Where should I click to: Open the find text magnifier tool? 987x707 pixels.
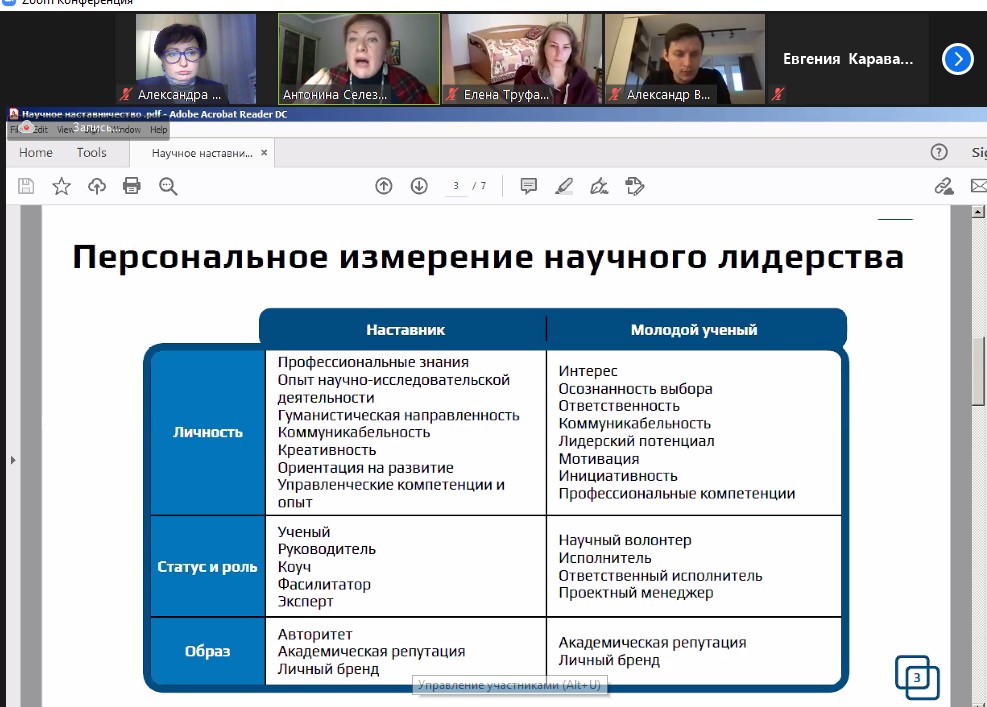click(167, 186)
